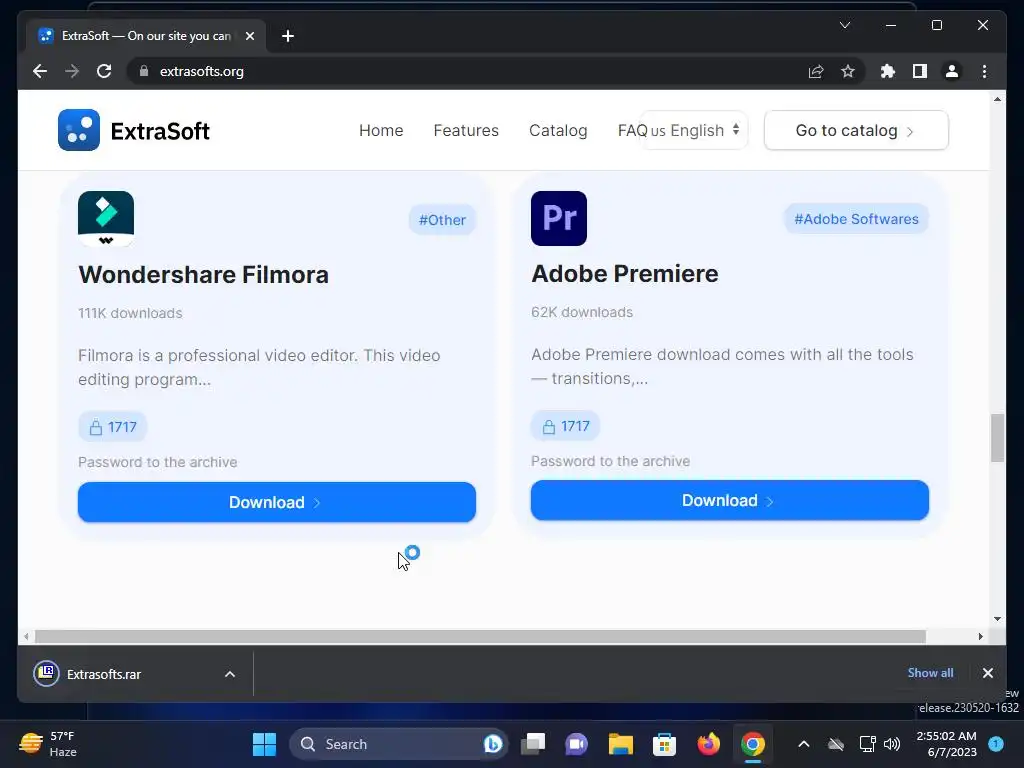
Task: Click the Chrome taskbar icon
Action: pyautogui.click(x=752, y=744)
